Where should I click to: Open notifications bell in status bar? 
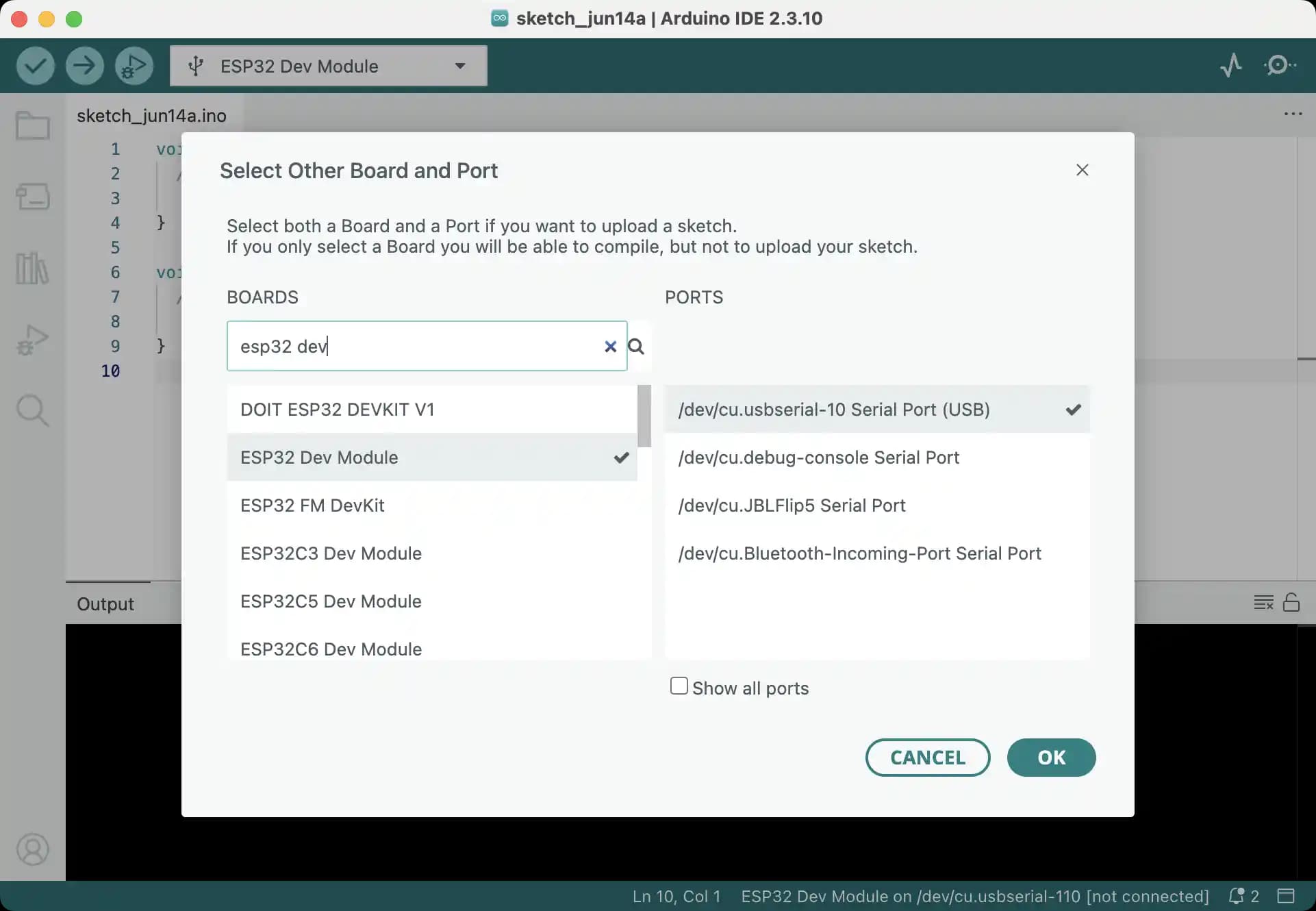pyautogui.click(x=1243, y=896)
